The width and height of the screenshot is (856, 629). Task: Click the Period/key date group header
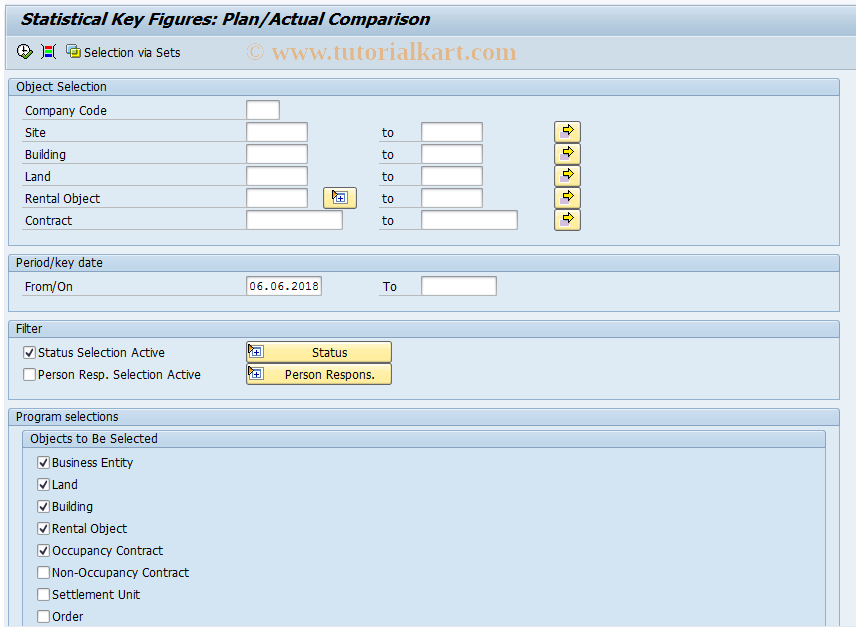(x=424, y=263)
